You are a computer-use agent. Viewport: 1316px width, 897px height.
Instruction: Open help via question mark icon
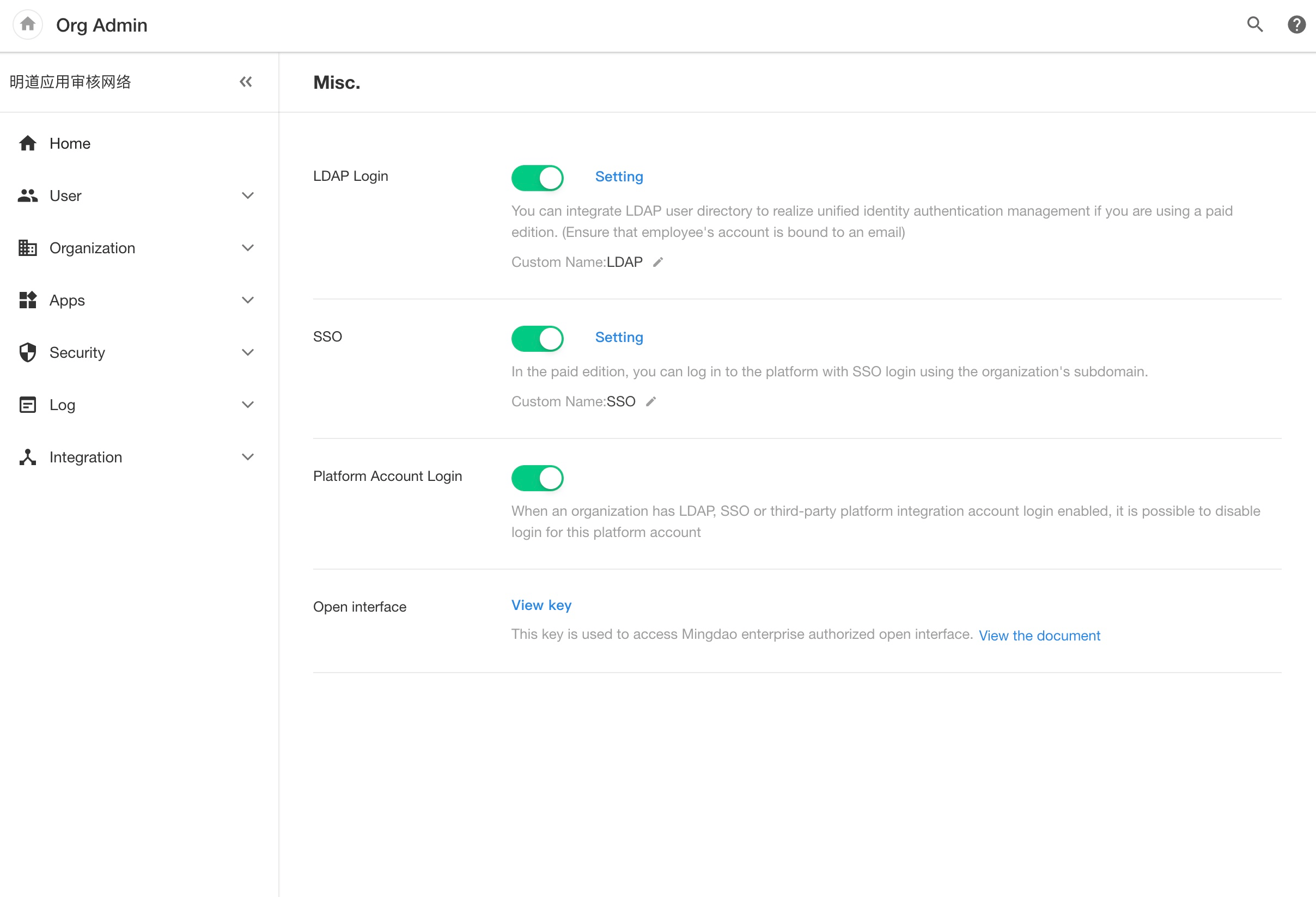click(1296, 25)
